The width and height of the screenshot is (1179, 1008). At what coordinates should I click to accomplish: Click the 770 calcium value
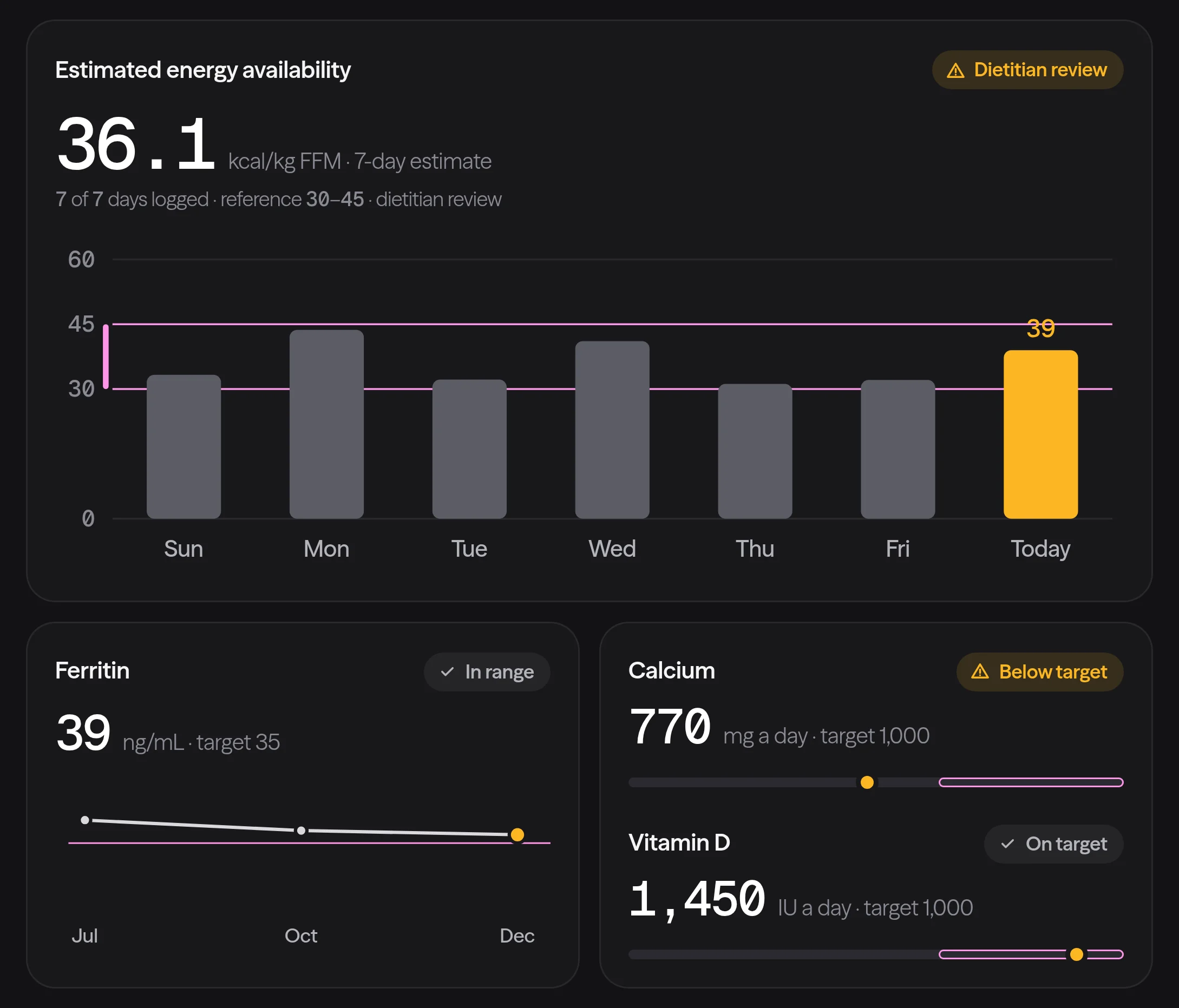pos(670,727)
